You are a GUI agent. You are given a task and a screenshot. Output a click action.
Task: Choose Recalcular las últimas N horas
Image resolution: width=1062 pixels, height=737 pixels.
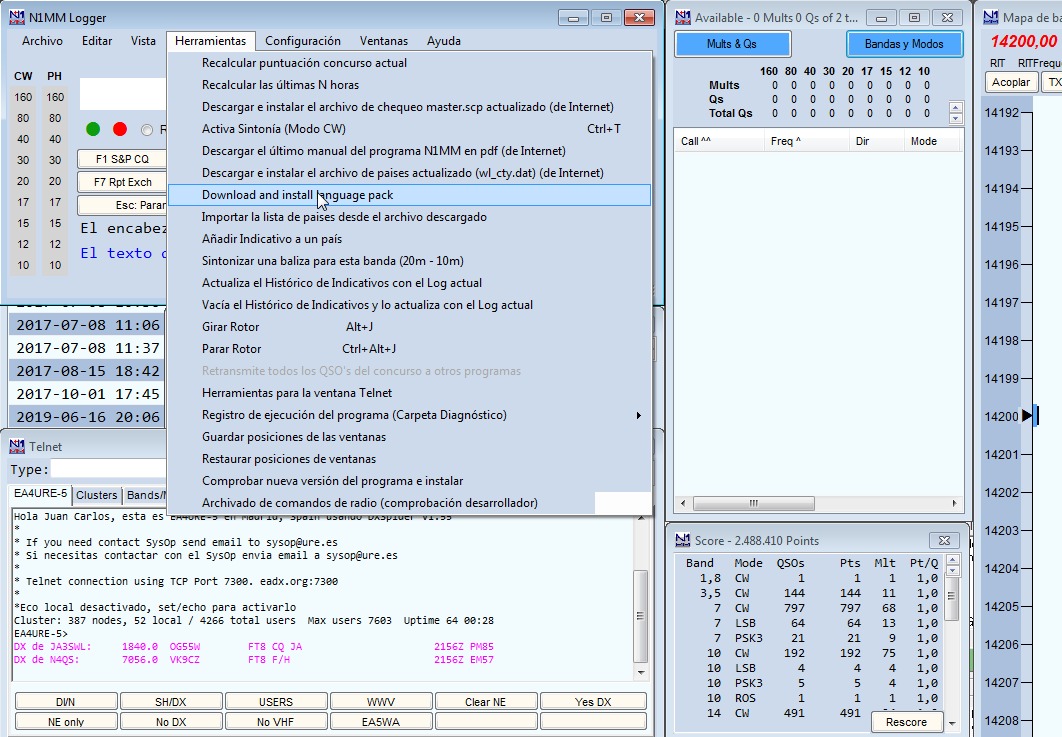coord(409,85)
